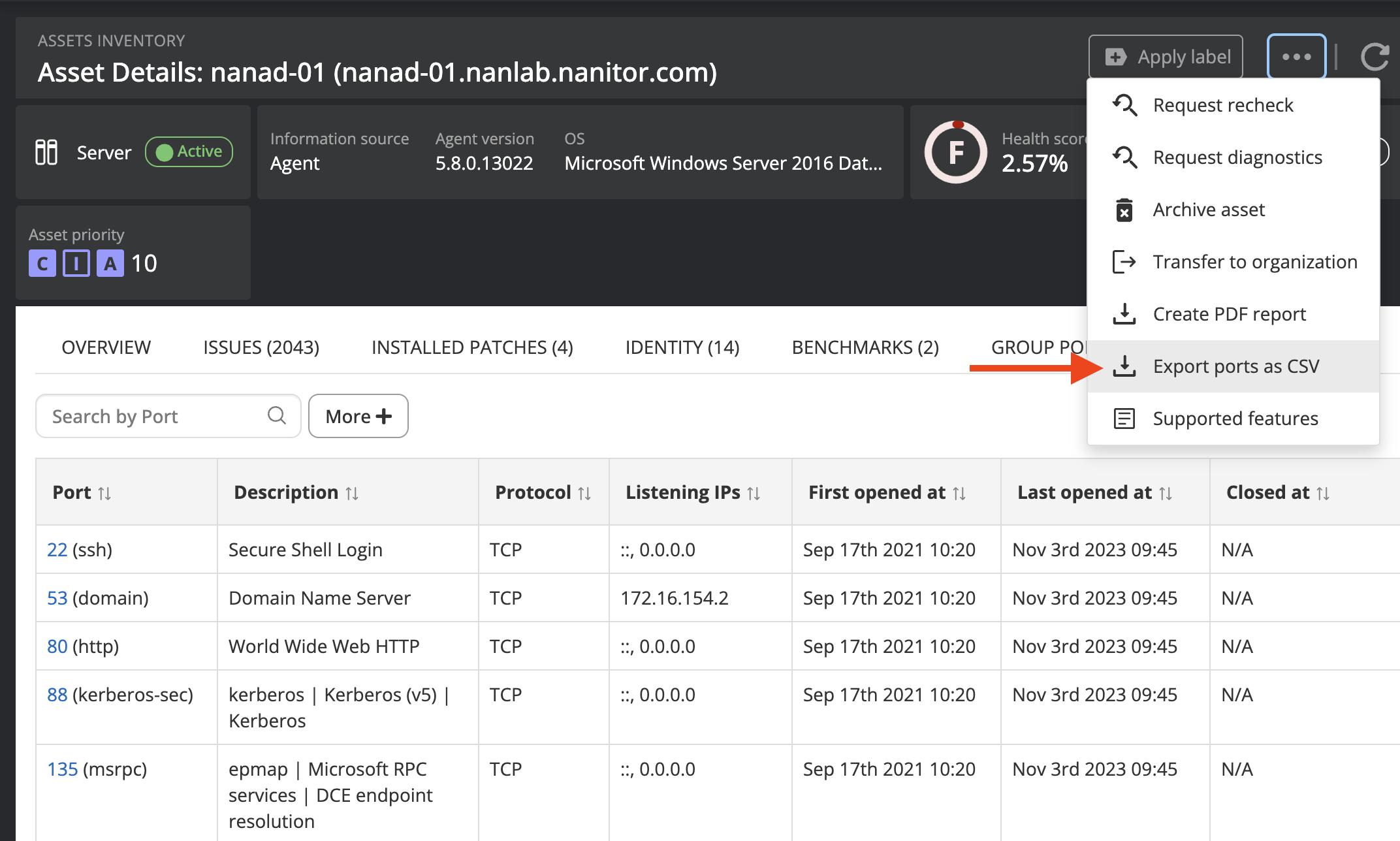Select Archive asset trash icon entry

1124,210
